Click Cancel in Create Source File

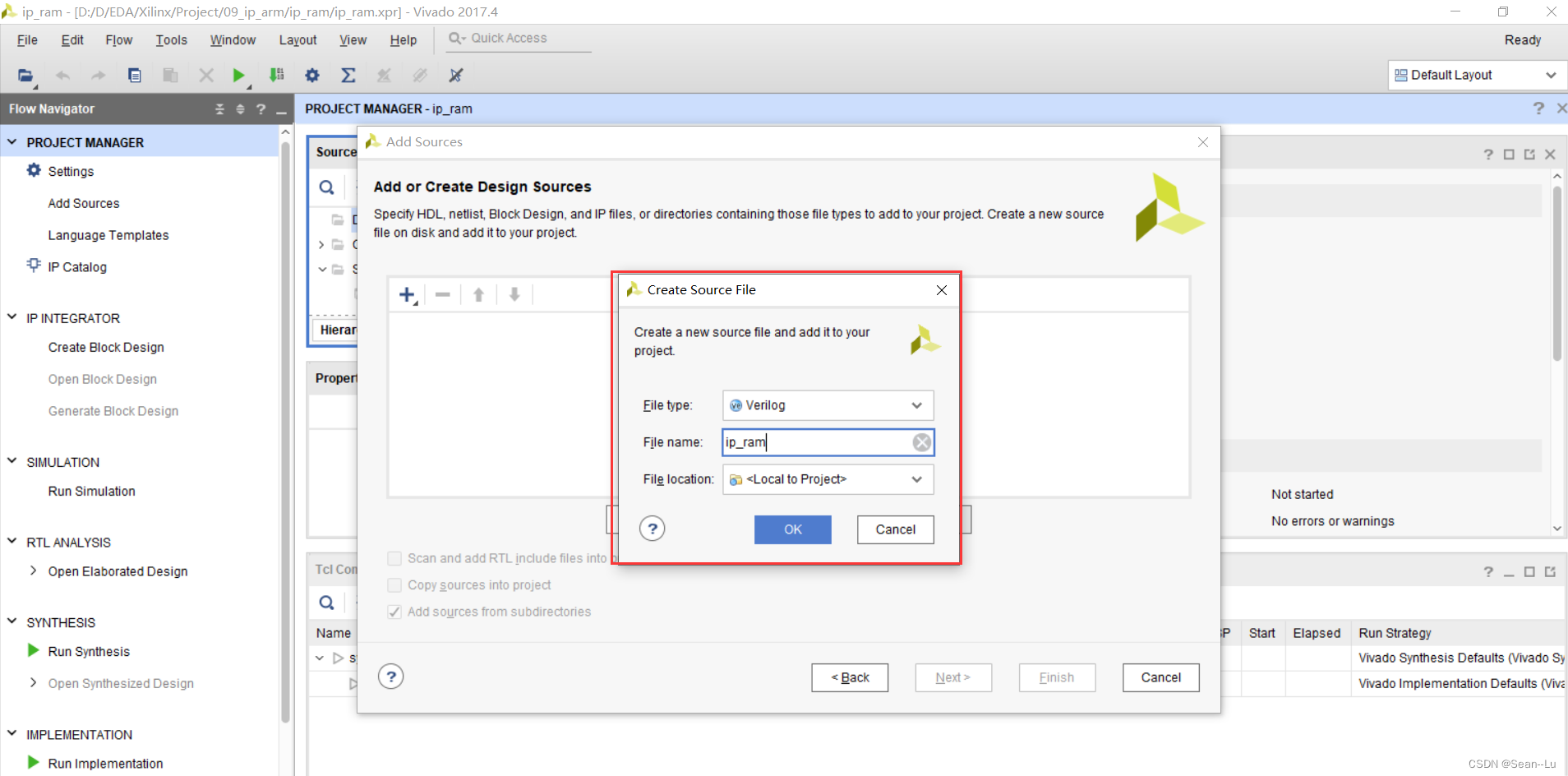[896, 529]
